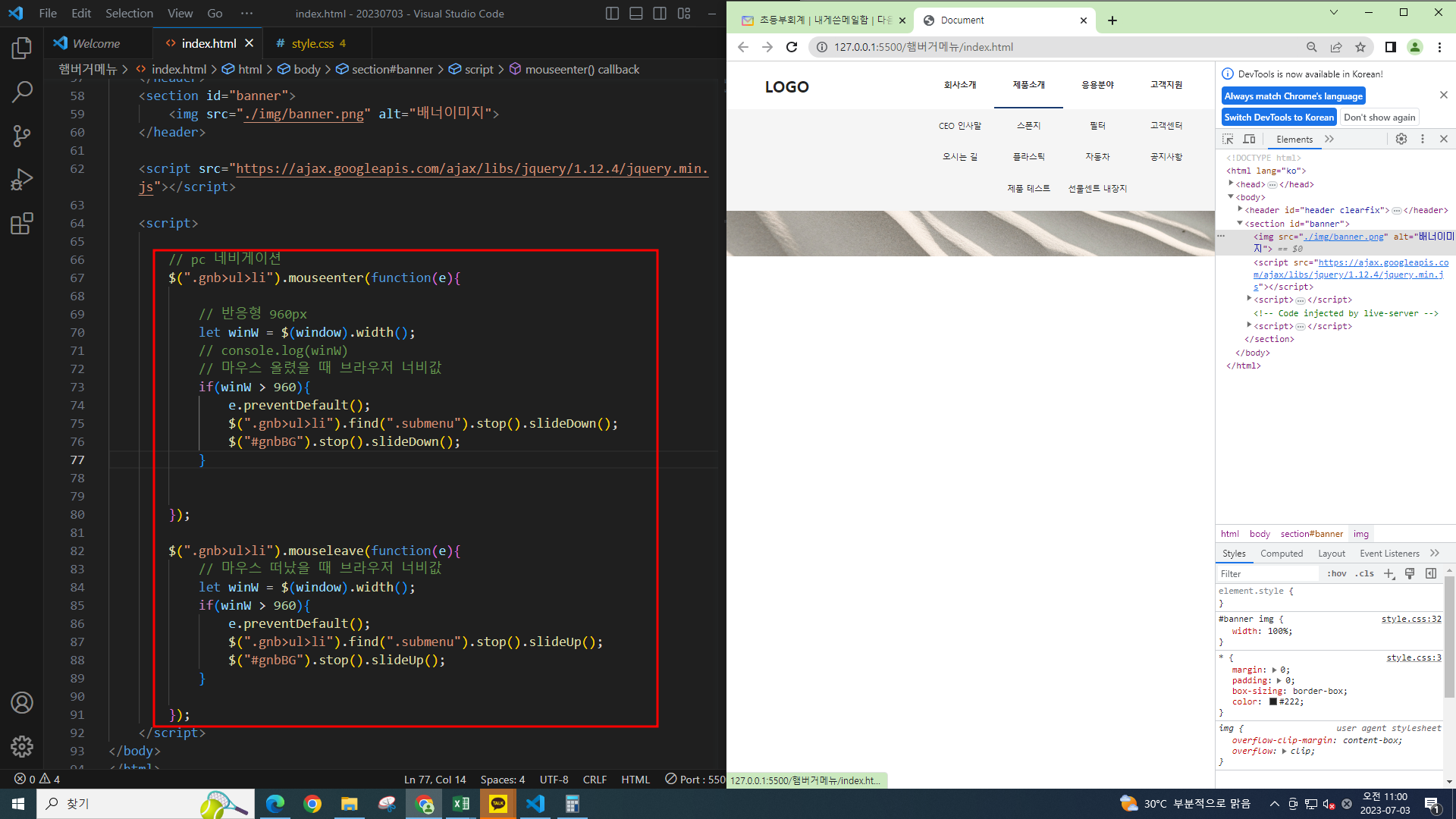Toggle the device toolbar in DevTools
The image size is (1456, 819).
point(1249,140)
